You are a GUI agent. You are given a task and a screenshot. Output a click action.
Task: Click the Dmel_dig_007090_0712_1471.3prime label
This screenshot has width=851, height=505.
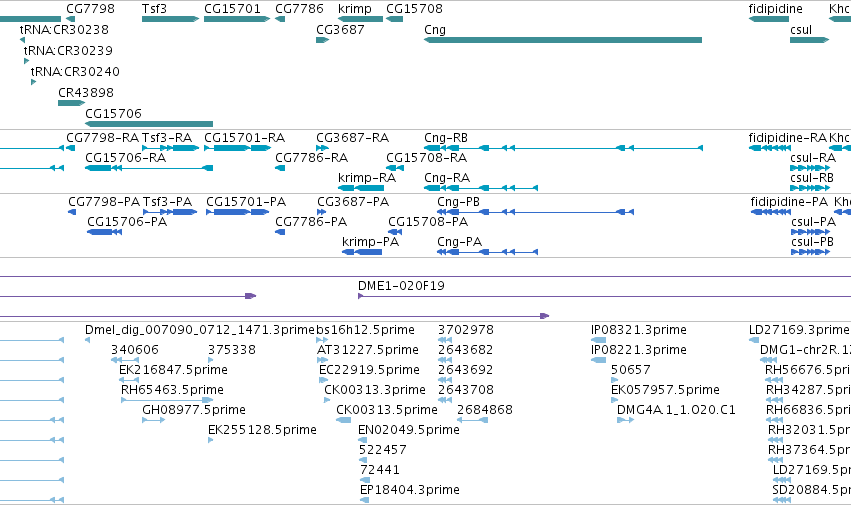pos(200,330)
